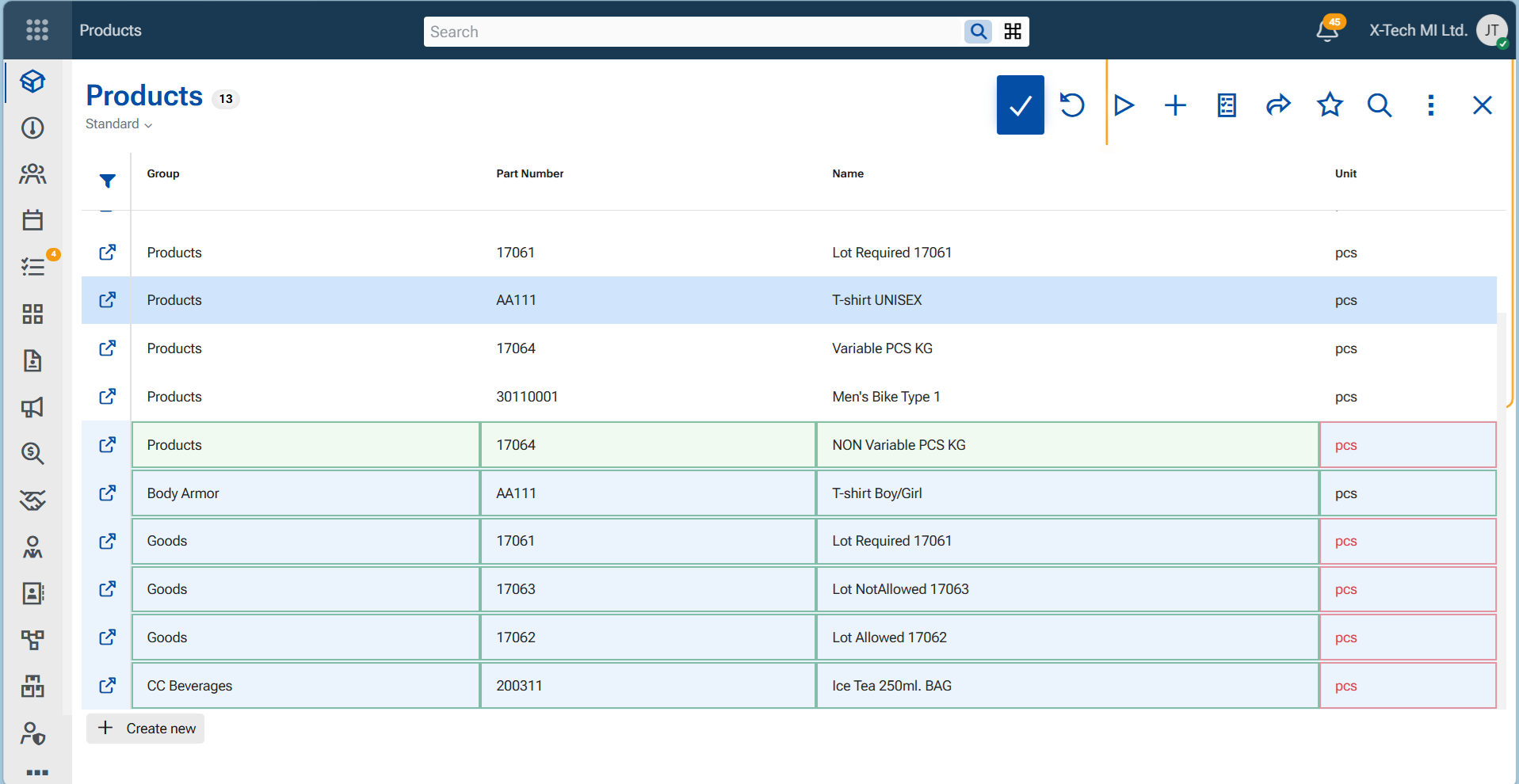The width and height of the screenshot is (1519, 784).
Task: Mark as favorite with star icon
Action: [1330, 105]
